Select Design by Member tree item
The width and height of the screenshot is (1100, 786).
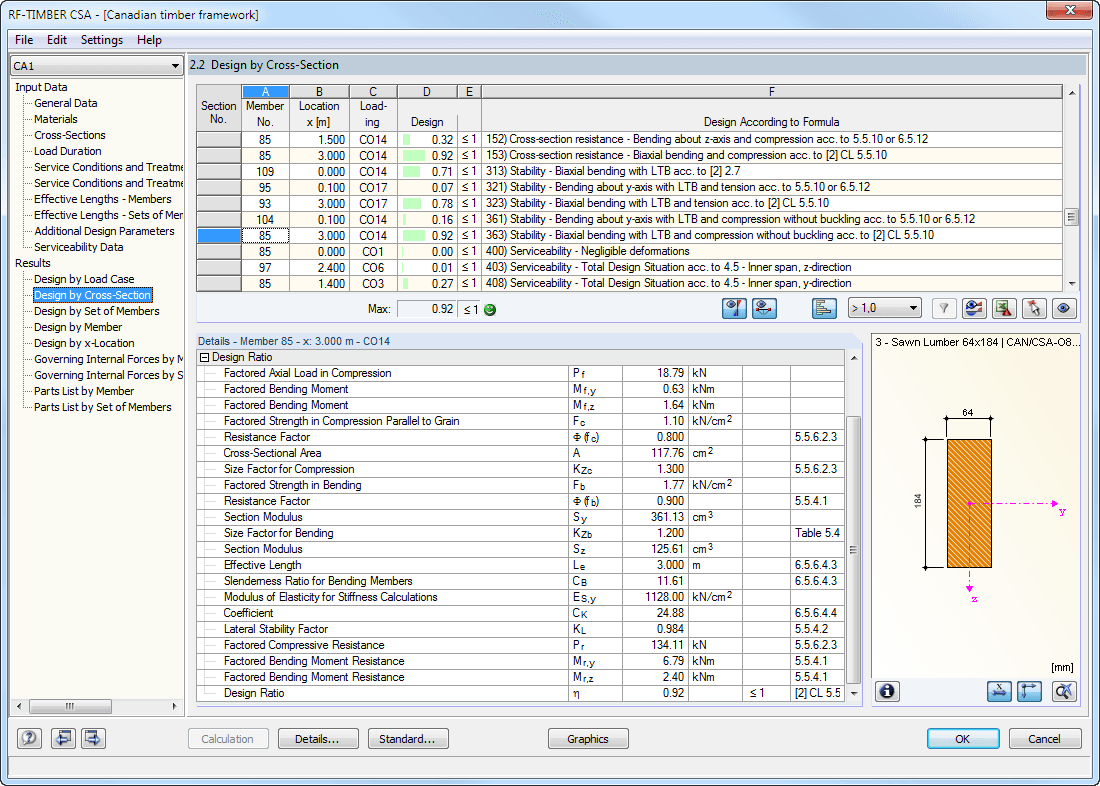click(79, 327)
